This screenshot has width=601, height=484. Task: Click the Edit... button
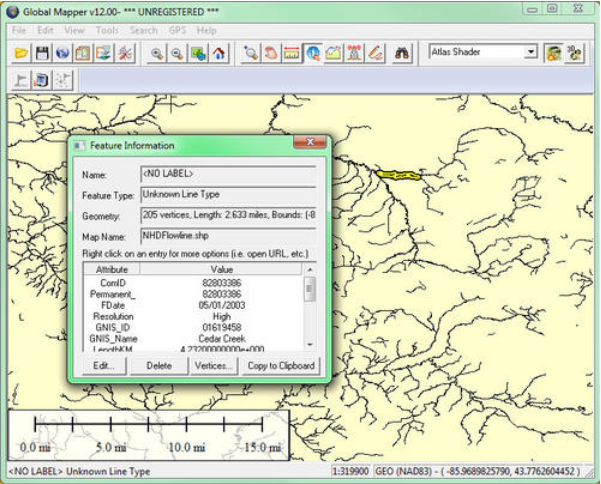click(104, 366)
